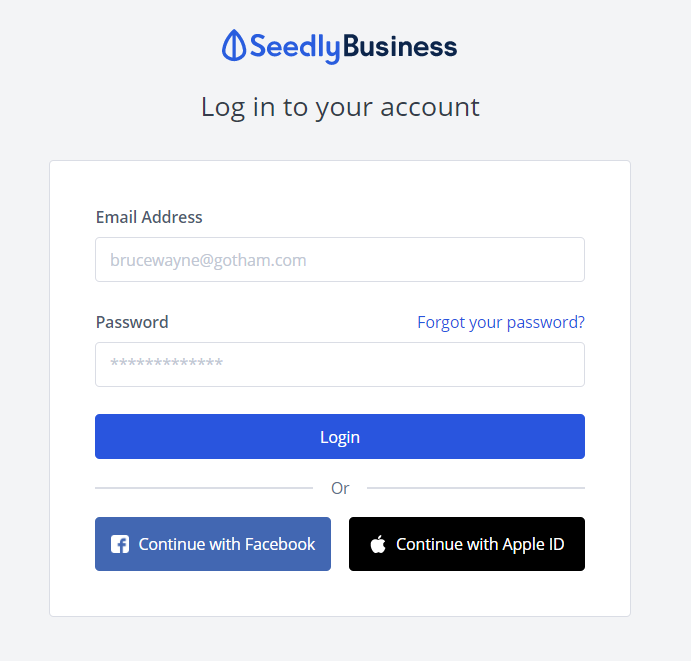
Task: Open the Forgot your password link
Action: coord(501,322)
